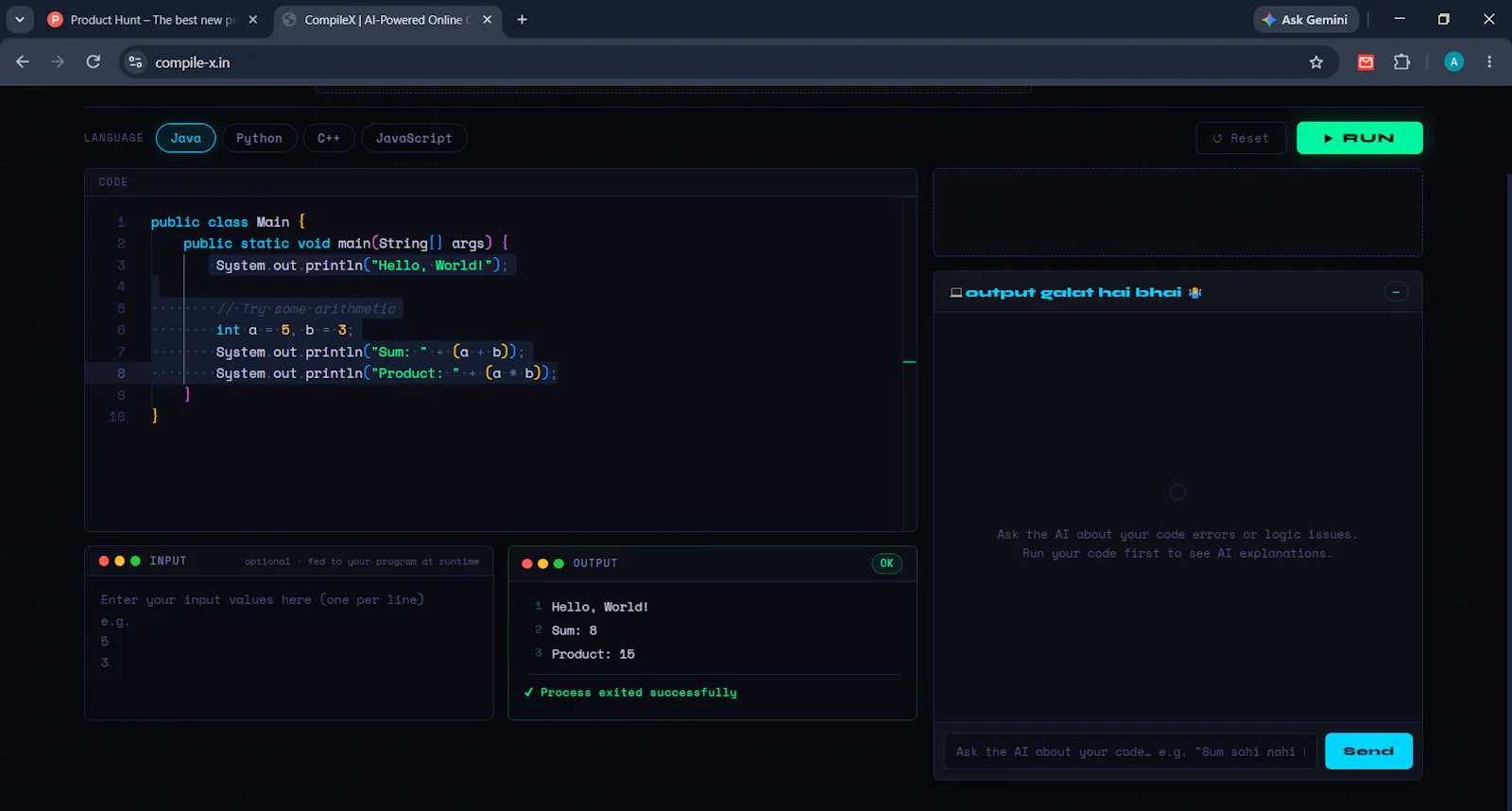Select the Java language pill
The image size is (1512, 811).
[186, 138]
